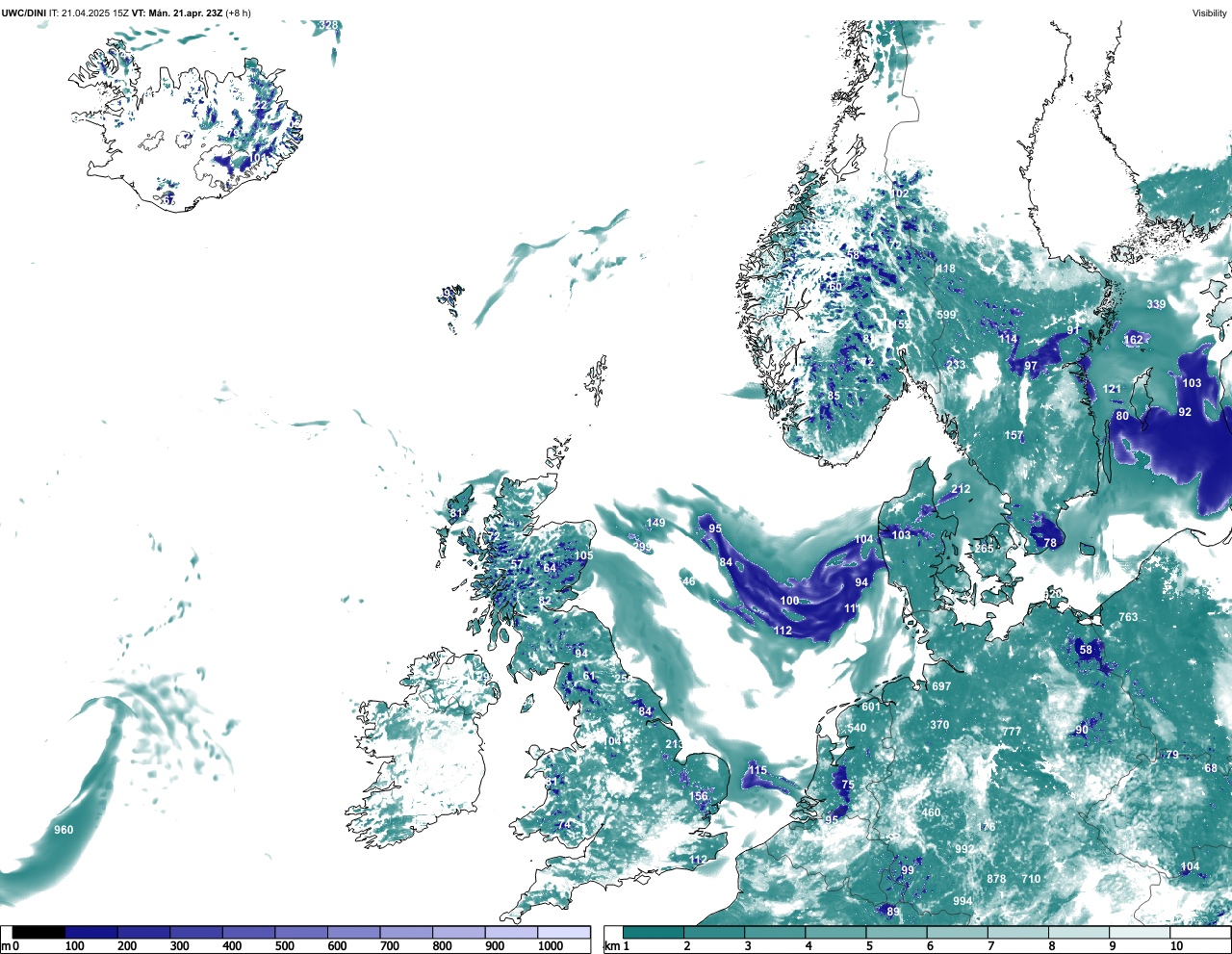This screenshot has height=954, width=1232.
Task: Click the '328' value north of Iceland
Action: [328, 25]
